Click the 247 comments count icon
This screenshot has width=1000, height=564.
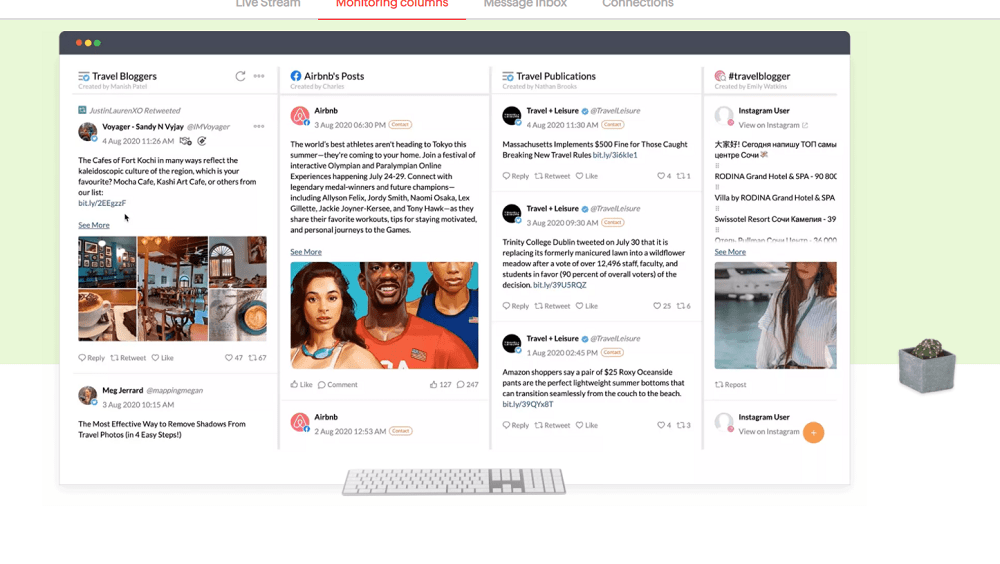(467, 385)
